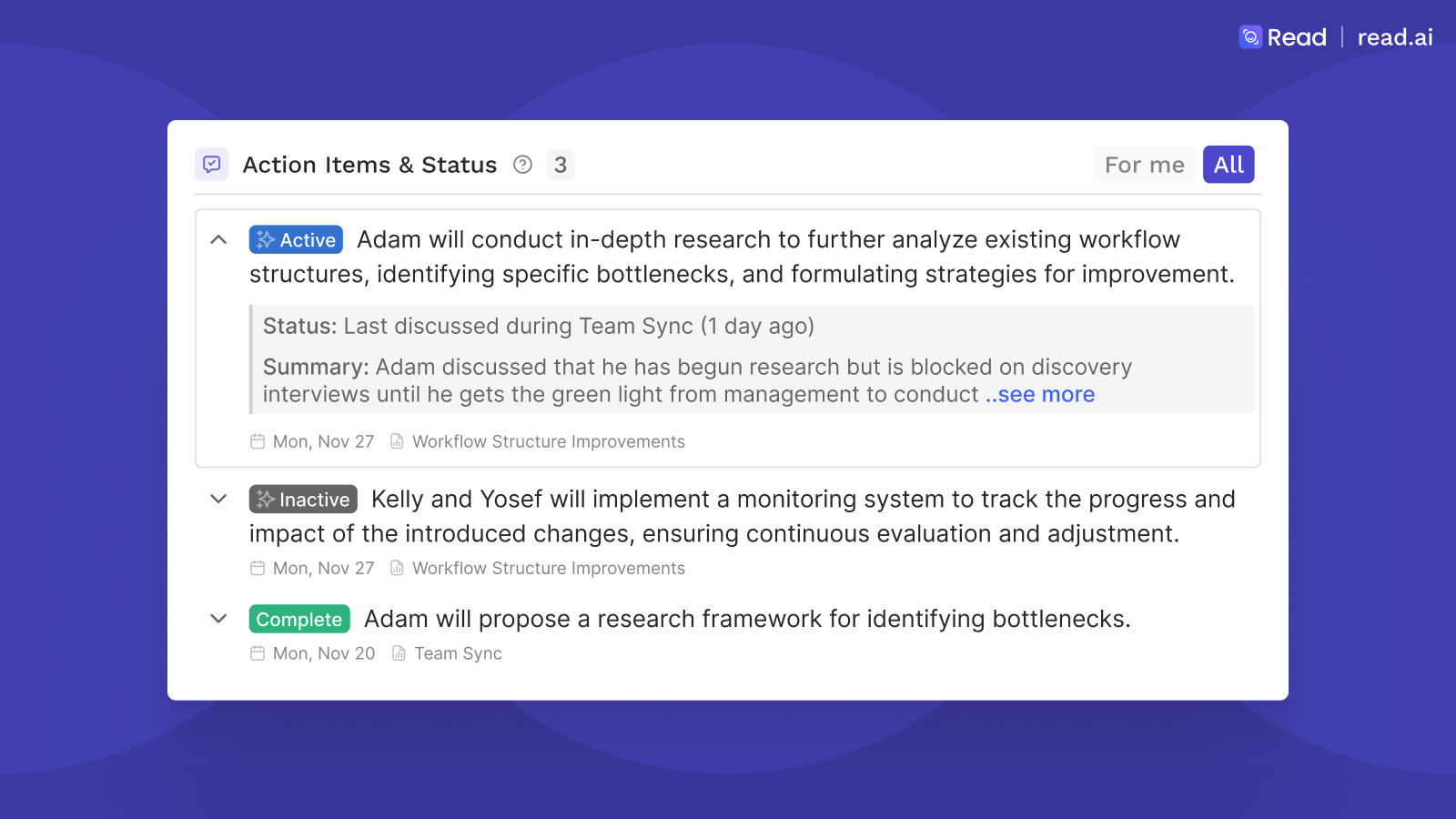Image resolution: width=1456 pixels, height=819 pixels.
Task: Click the document icon beside Team Sync
Action: click(399, 653)
